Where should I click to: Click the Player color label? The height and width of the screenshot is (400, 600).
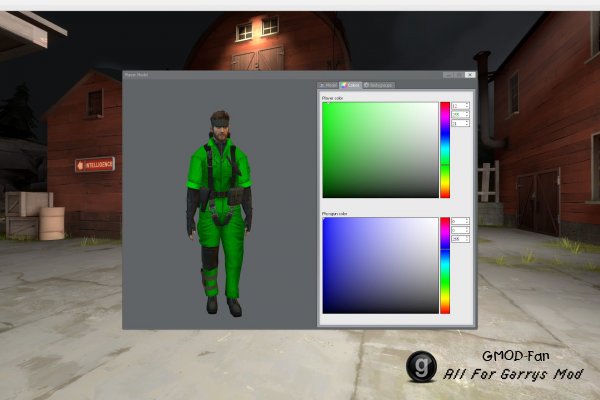click(x=333, y=98)
